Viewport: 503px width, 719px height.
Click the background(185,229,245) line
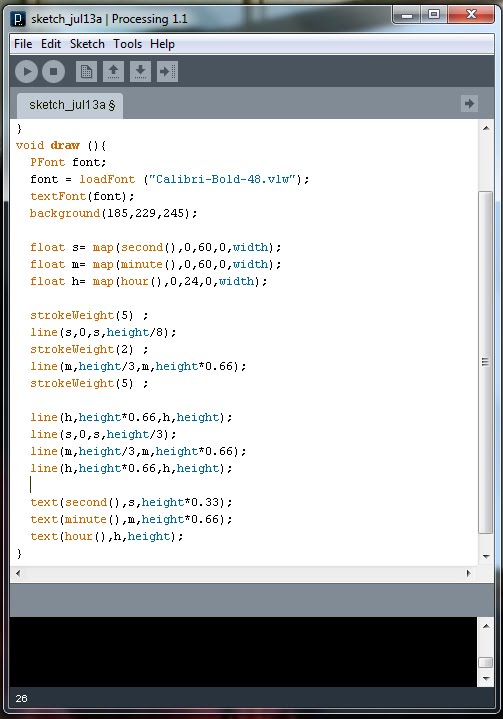[113, 213]
